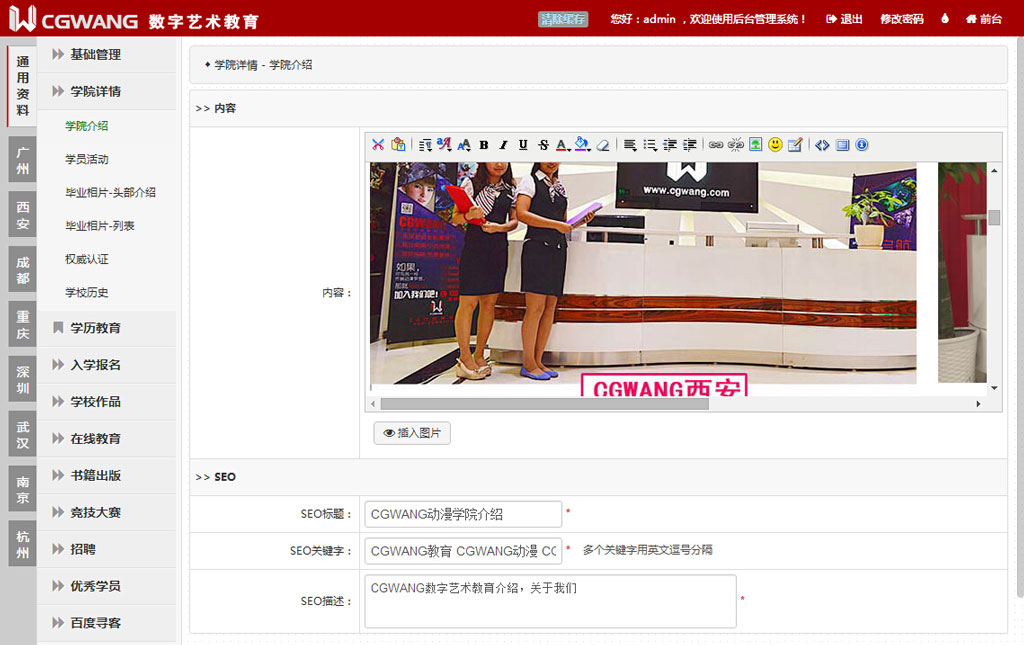Image resolution: width=1024 pixels, height=645 pixels.
Task: Open the font family dropdown
Action: coord(444,145)
